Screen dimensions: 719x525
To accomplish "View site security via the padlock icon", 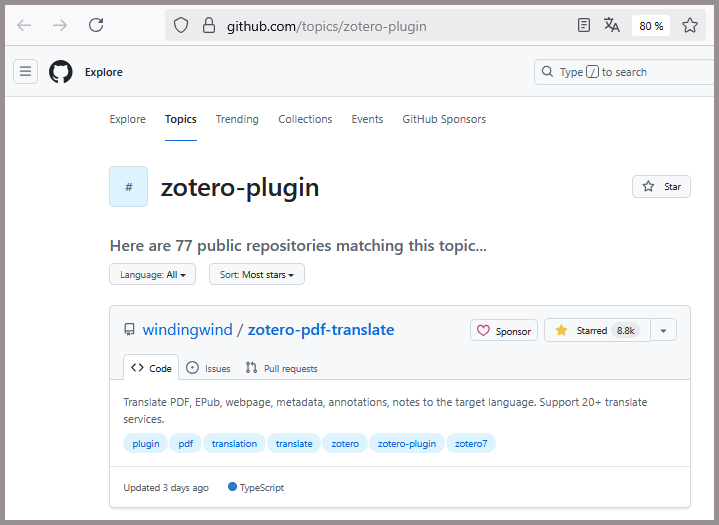I will click(x=209, y=25).
